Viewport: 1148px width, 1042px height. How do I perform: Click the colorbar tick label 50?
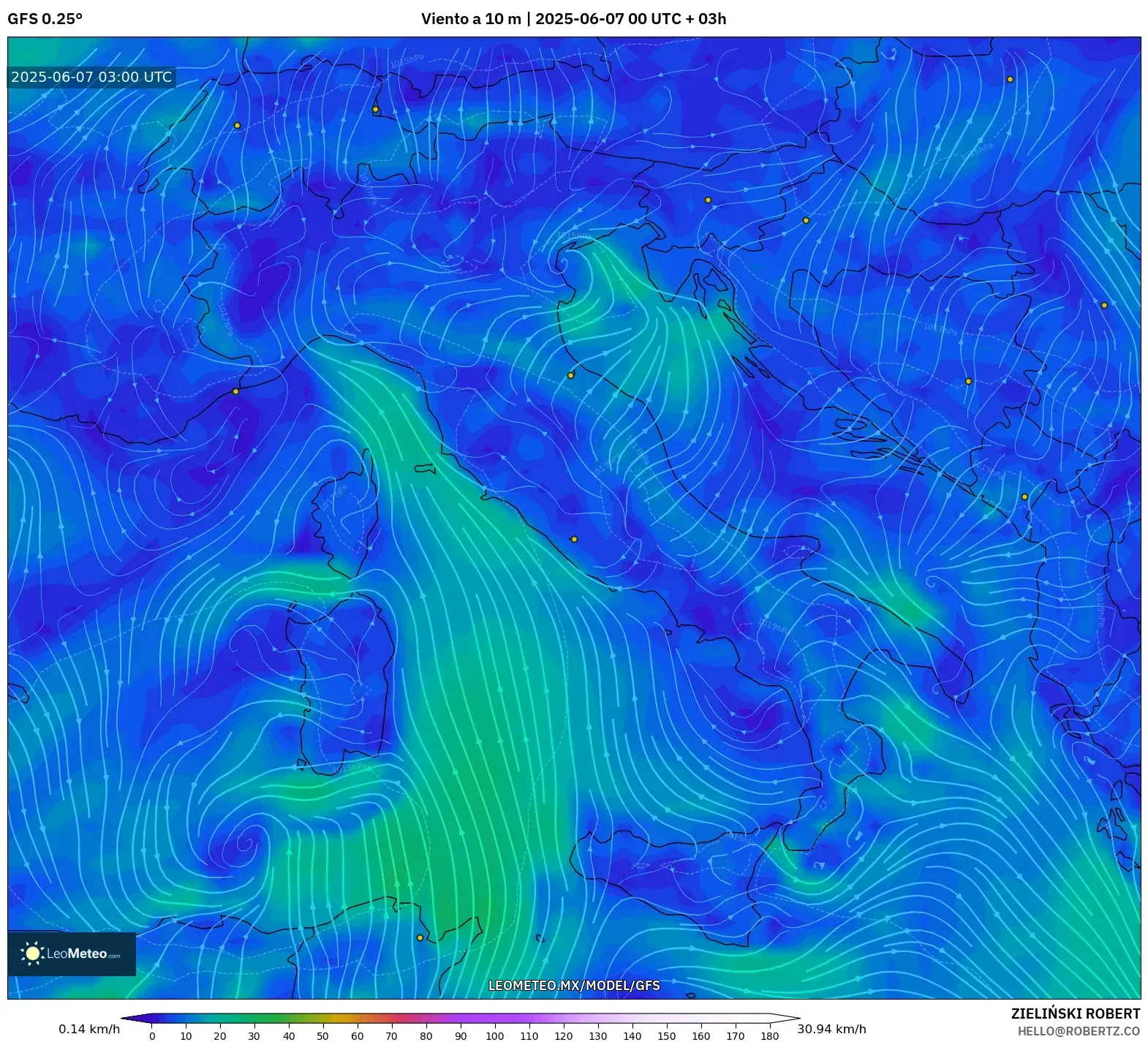323,1035
